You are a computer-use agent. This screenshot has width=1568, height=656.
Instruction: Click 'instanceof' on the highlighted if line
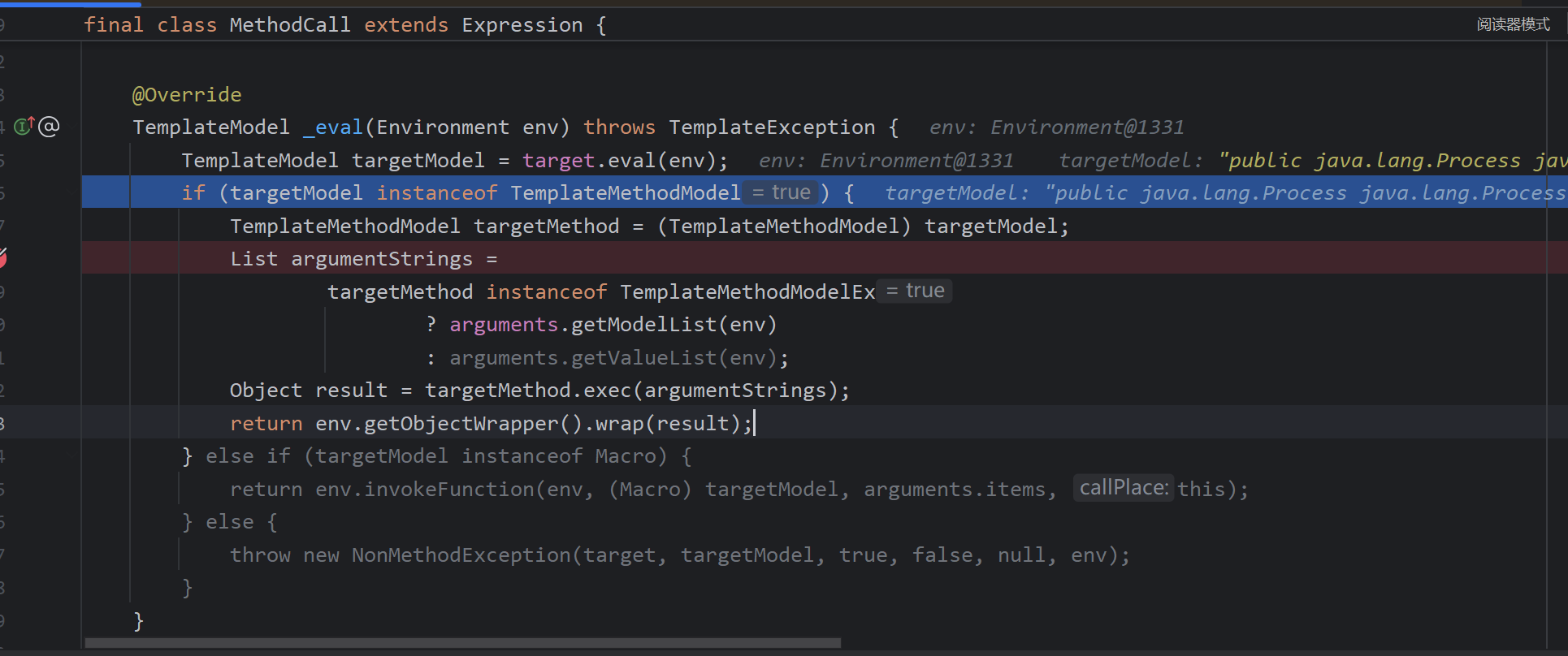[437, 193]
